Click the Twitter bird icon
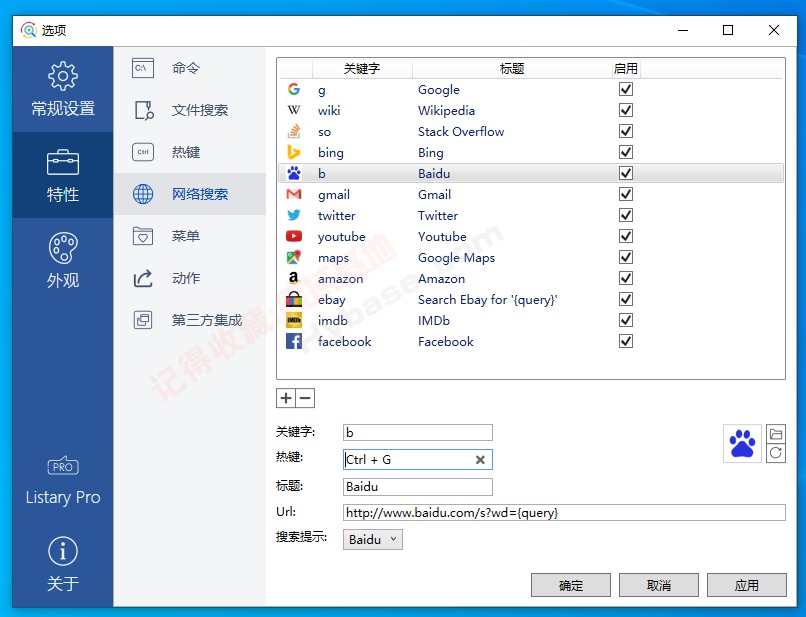The width and height of the screenshot is (806, 617). [x=294, y=215]
